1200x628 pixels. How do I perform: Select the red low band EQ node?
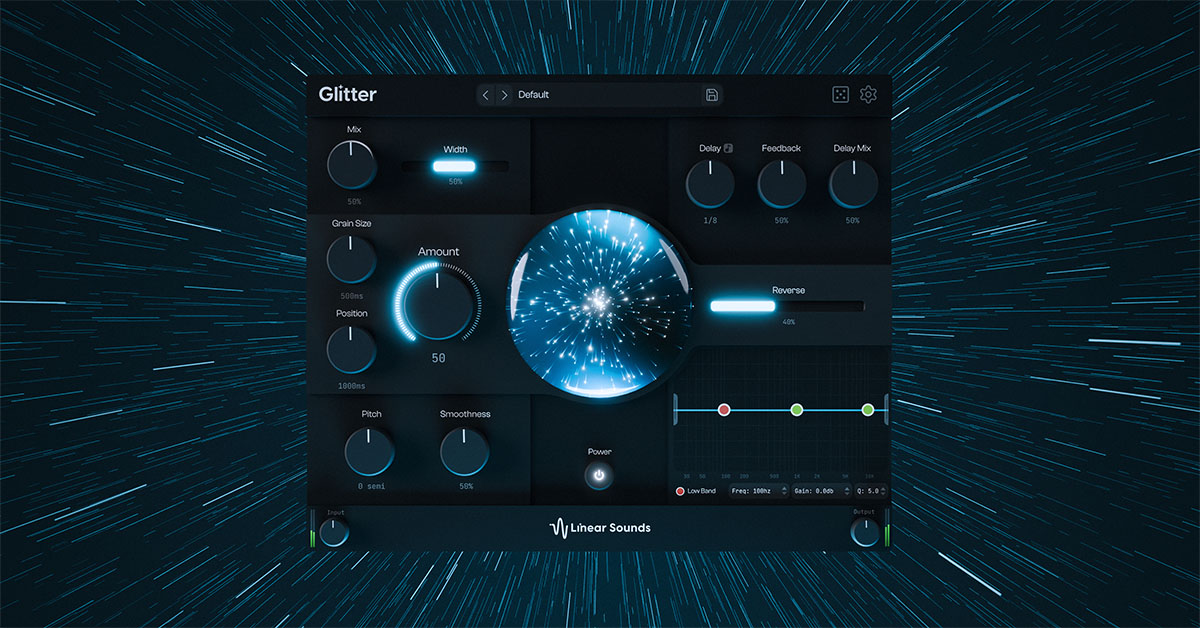[724, 408]
